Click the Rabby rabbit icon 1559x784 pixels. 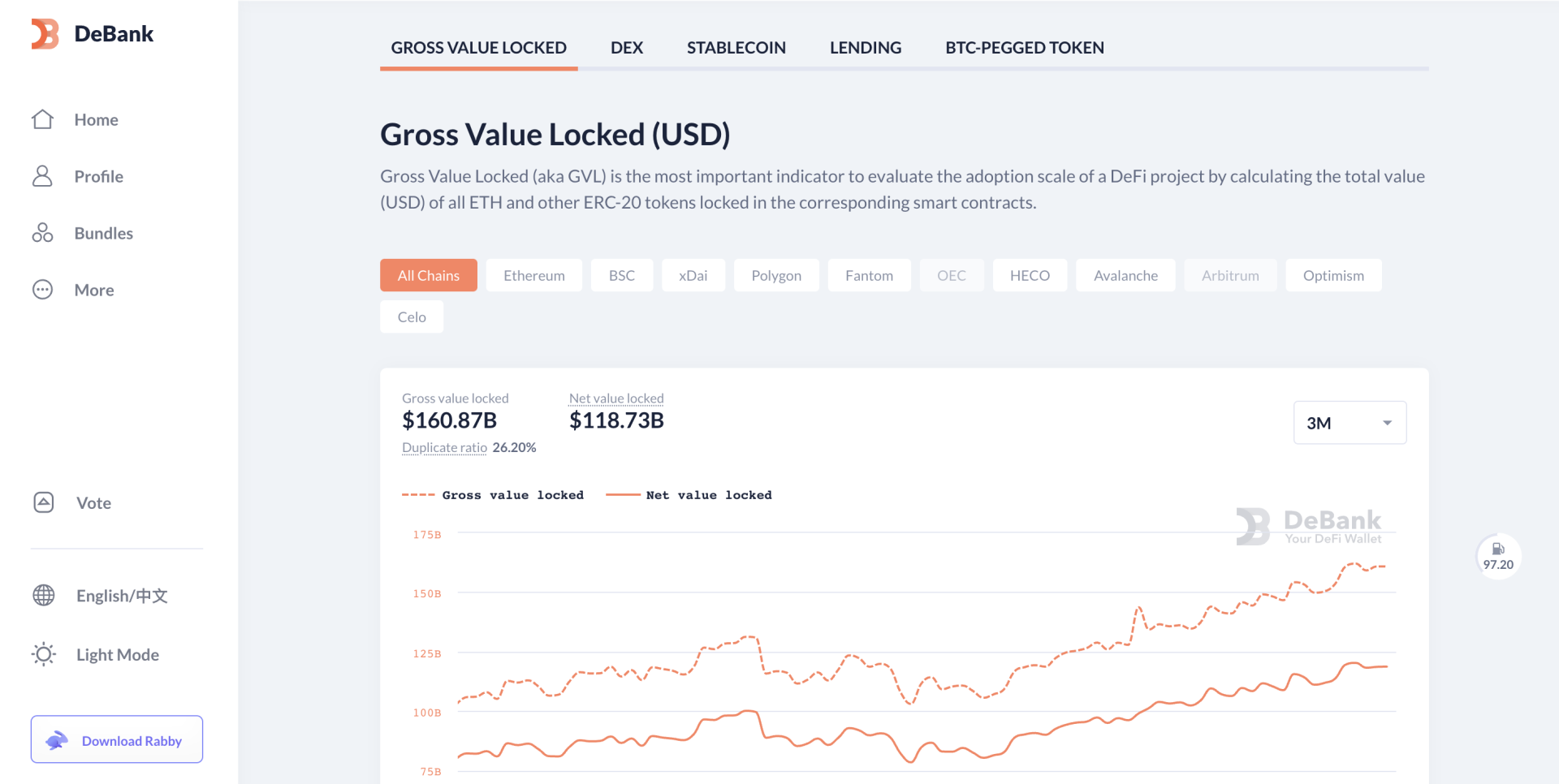(x=57, y=740)
